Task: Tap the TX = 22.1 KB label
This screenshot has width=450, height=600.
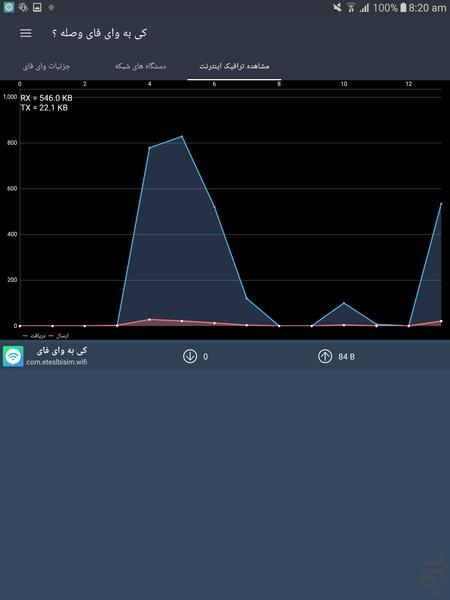Action: pos(44,108)
